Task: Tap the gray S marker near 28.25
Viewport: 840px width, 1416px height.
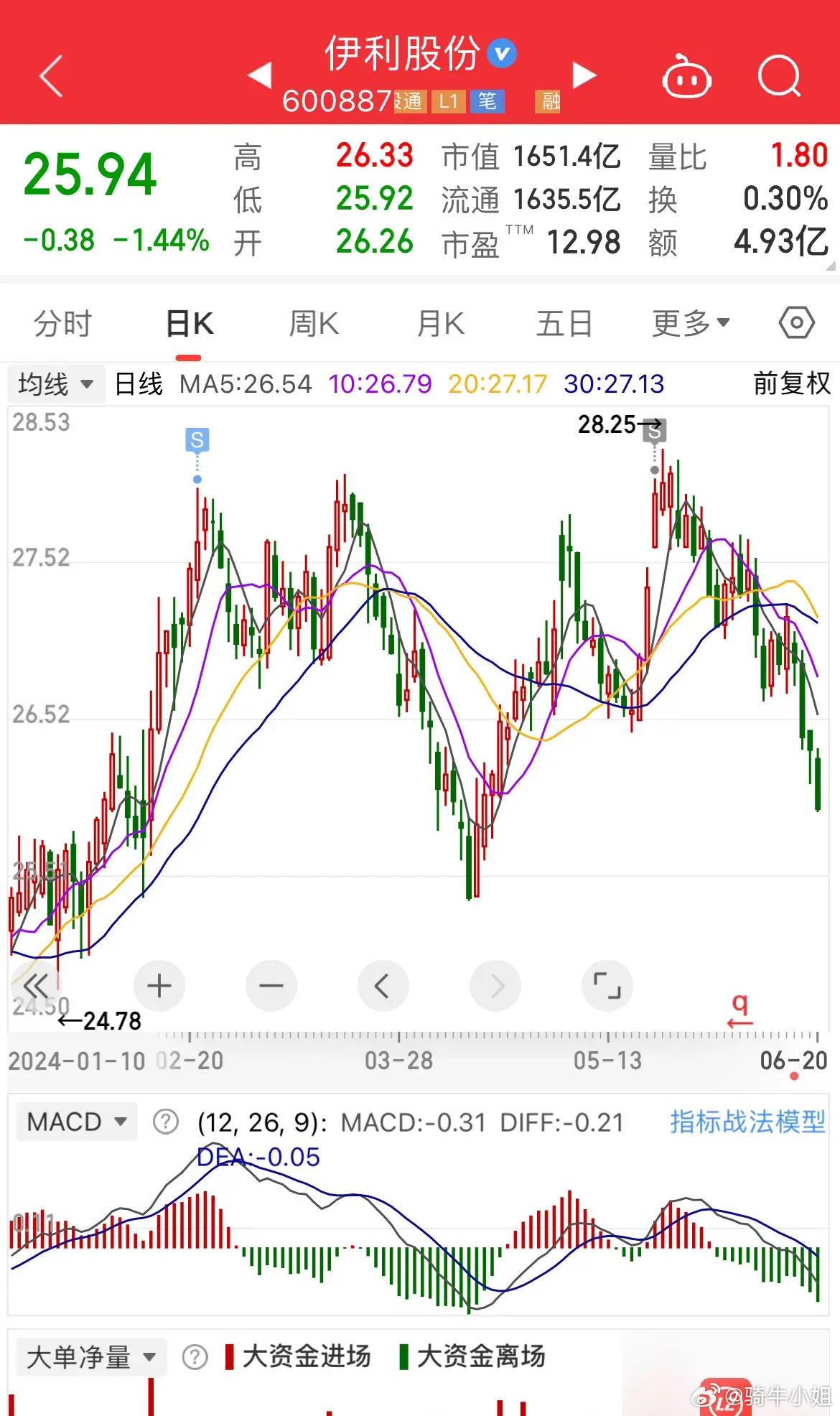Action: [x=654, y=431]
